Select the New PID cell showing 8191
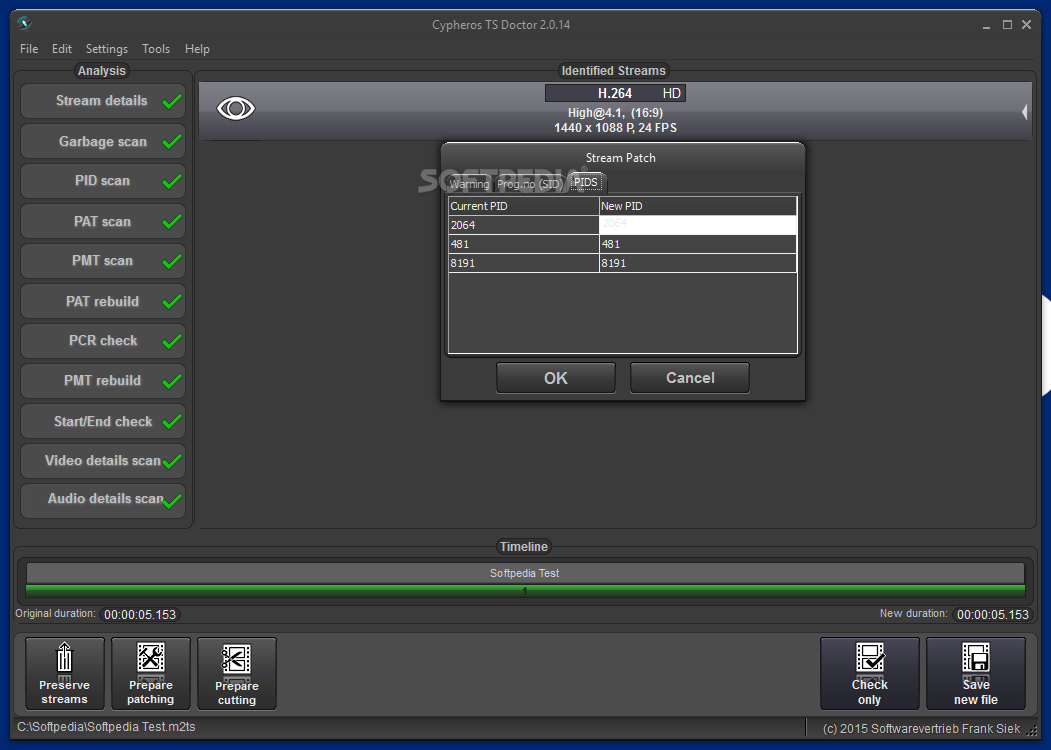 (698, 263)
